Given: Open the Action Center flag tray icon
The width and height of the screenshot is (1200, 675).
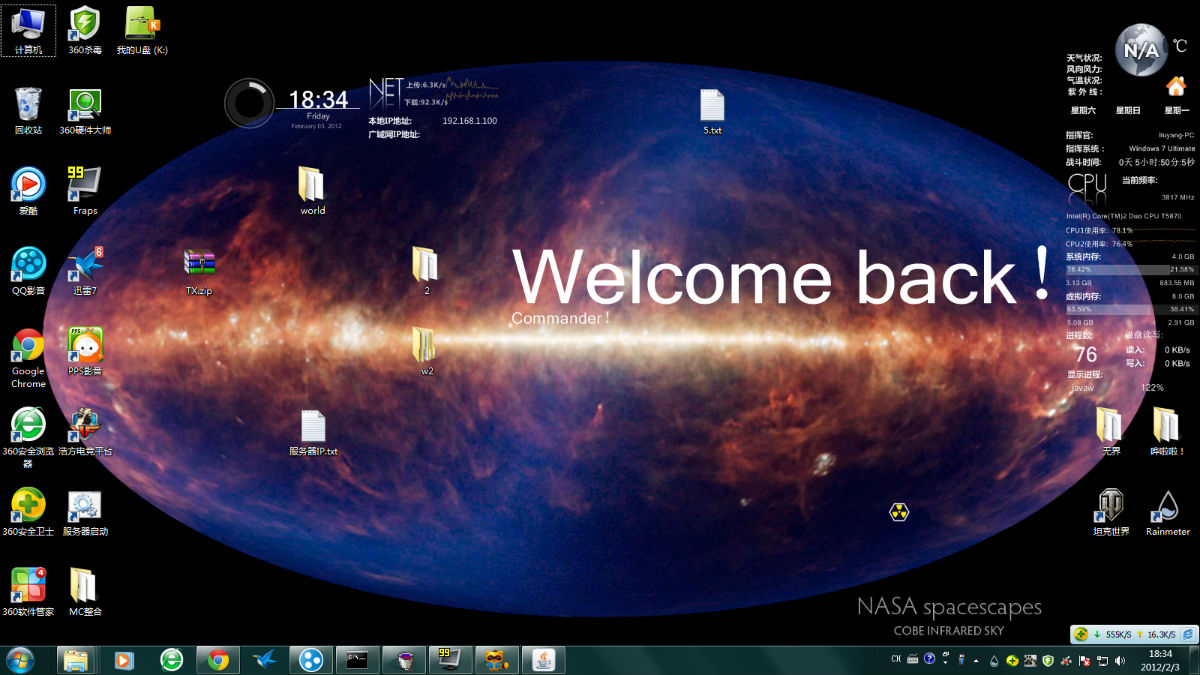Looking at the screenshot, I should (x=1085, y=660).
